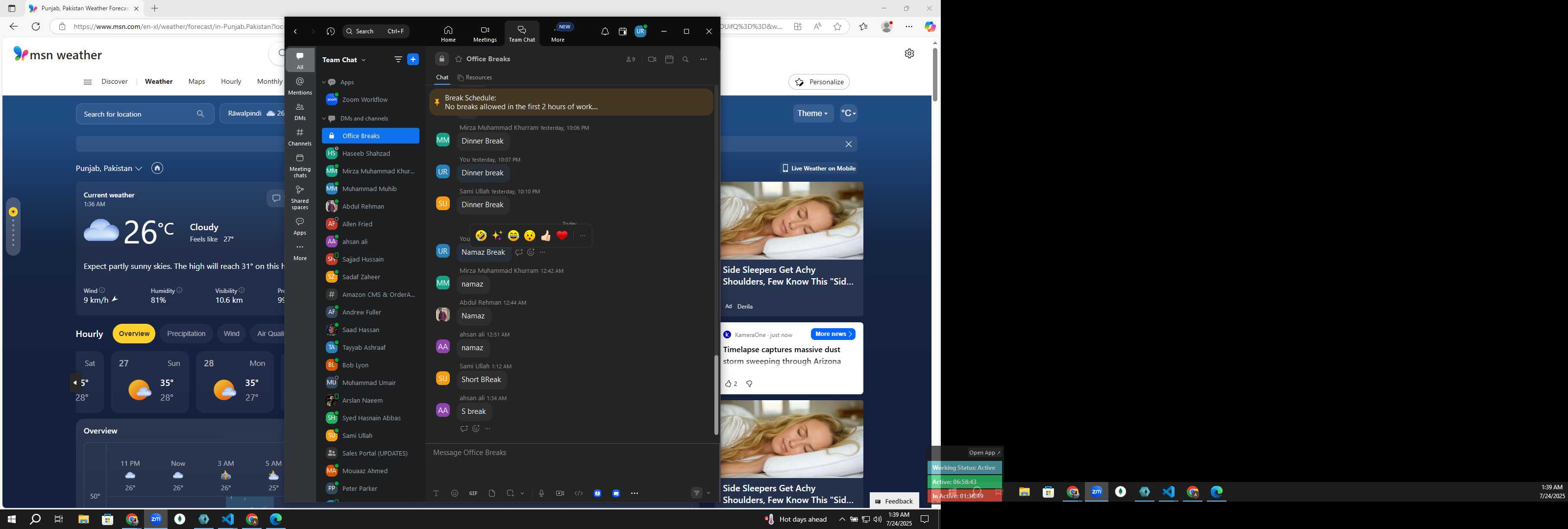Open Meeting chats in sidebar

tap(300, 166)
